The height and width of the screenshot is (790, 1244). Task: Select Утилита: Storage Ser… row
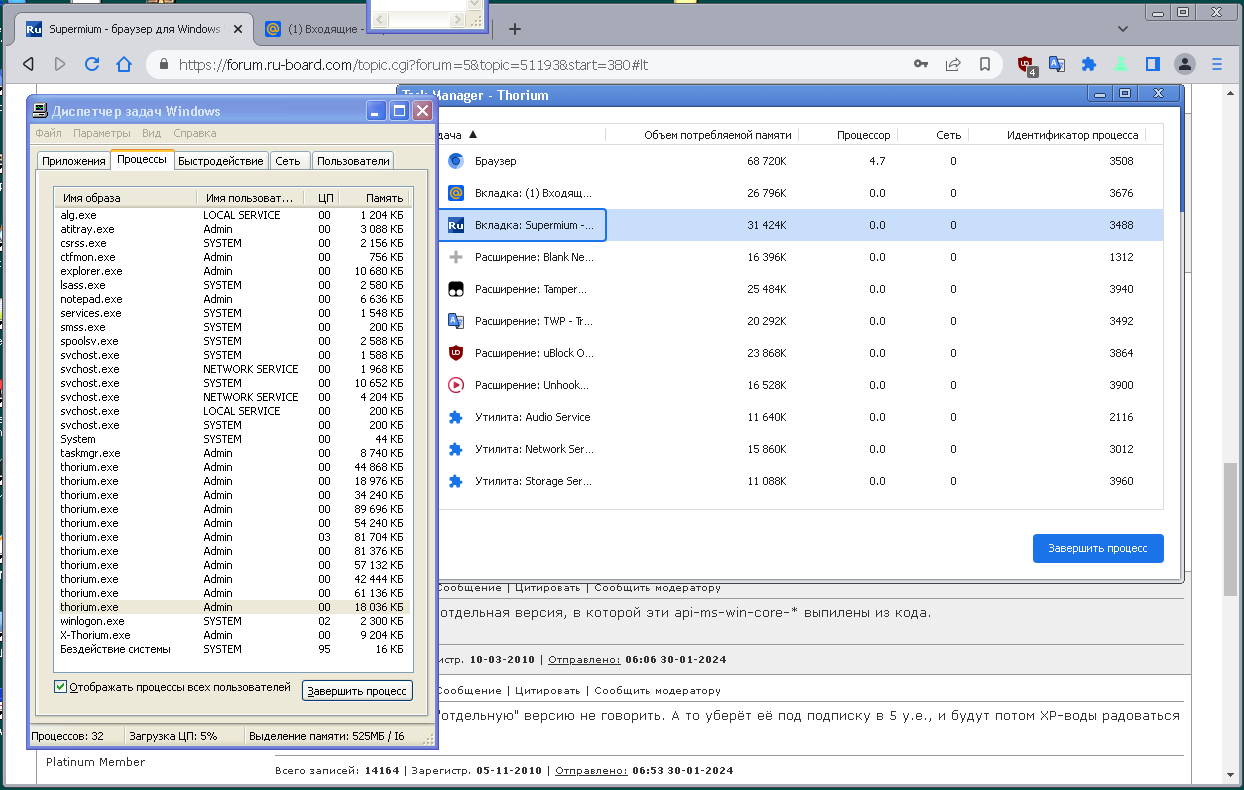(800, 481)
